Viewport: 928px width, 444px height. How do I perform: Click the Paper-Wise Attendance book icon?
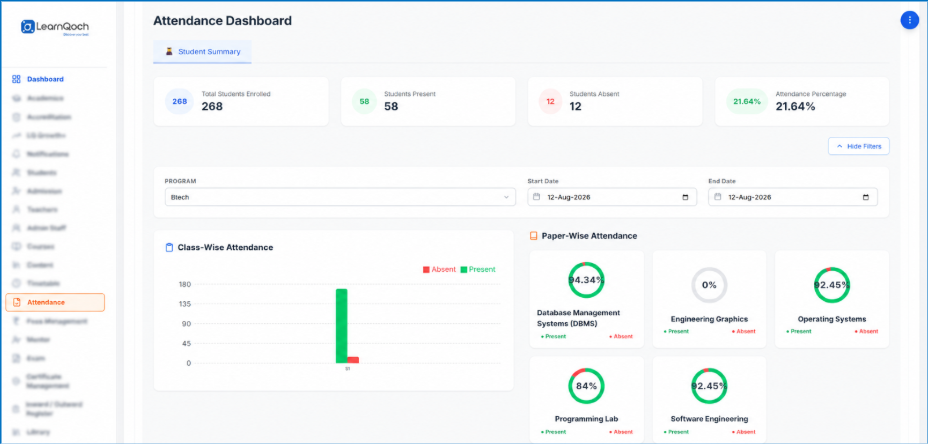pos(533,236)
